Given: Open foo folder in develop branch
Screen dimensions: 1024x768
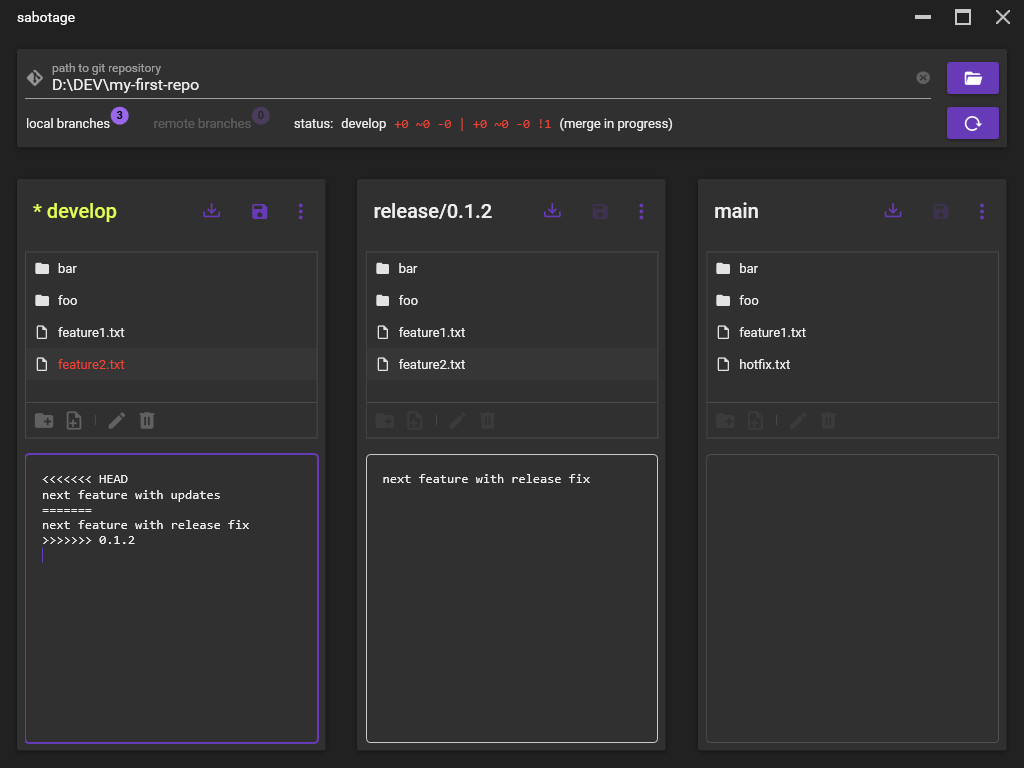Looking at the screenshot, I should point(171,300).
